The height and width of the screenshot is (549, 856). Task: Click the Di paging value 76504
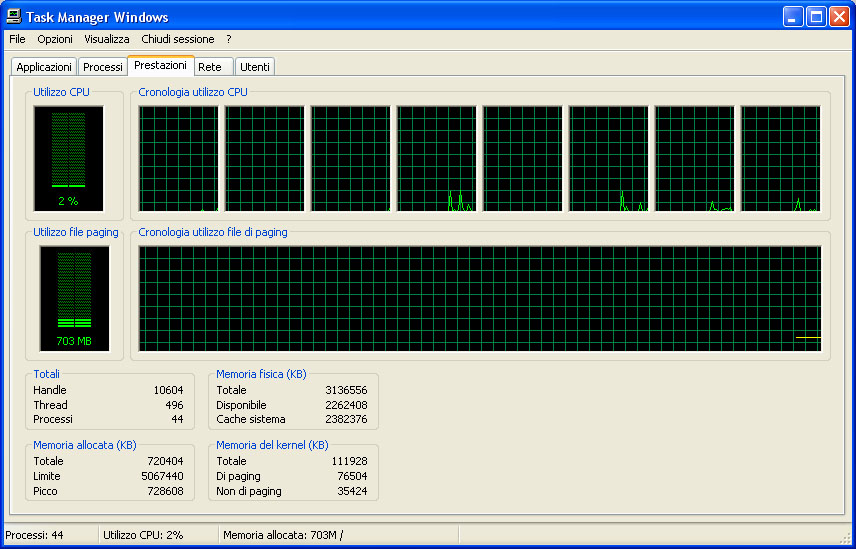[352, 476]
